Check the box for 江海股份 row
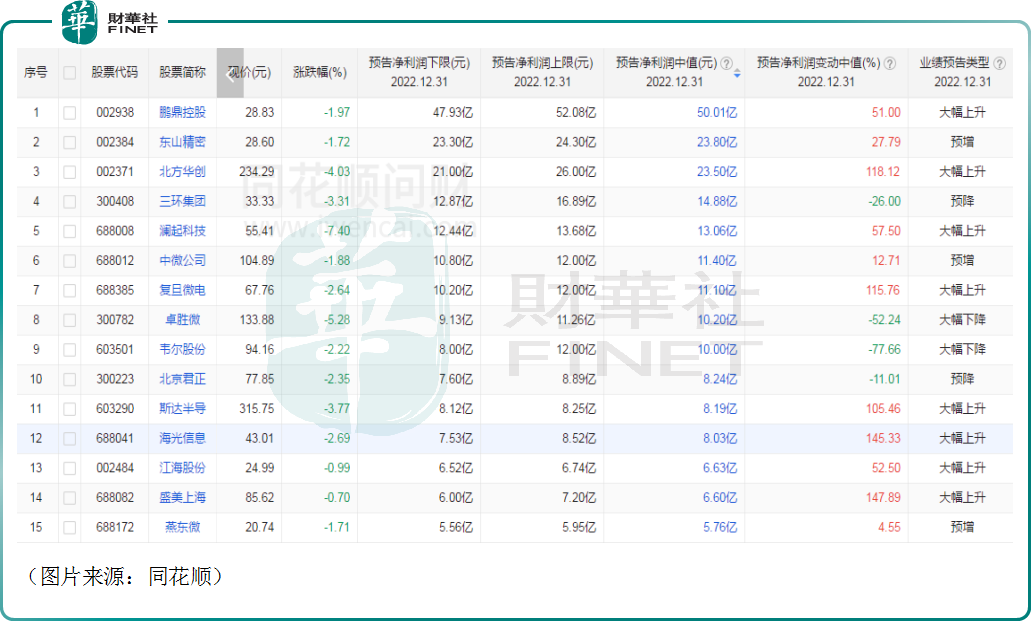 pyautogui.click(x=70, y=468)
